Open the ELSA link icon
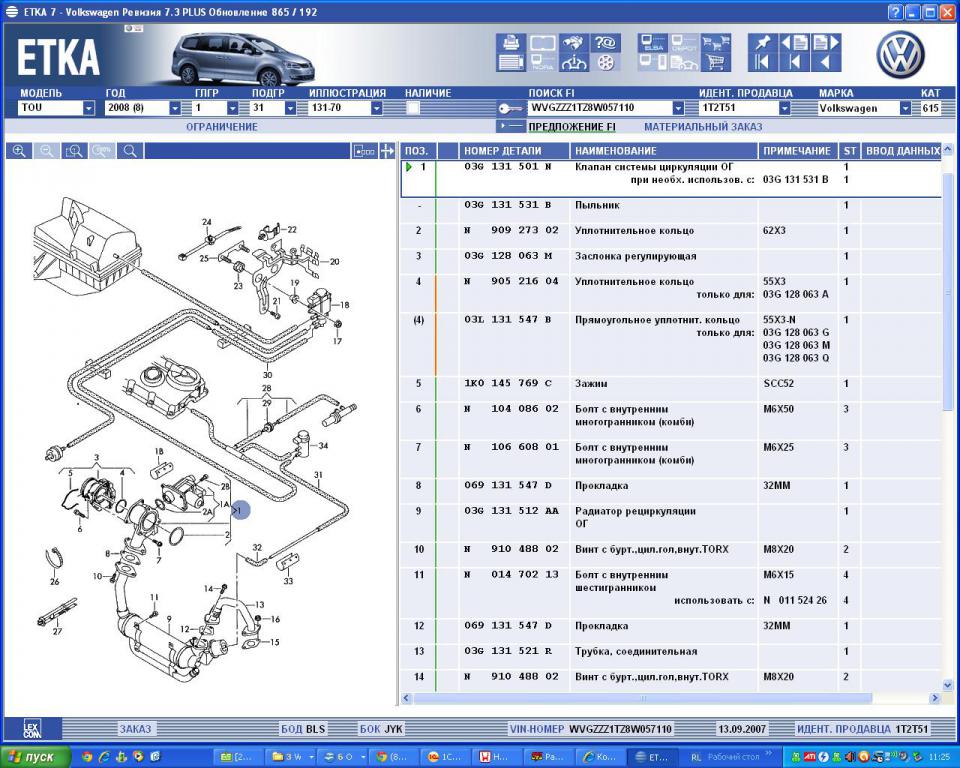Screen dimensions: 960x768 pos(653,43)
